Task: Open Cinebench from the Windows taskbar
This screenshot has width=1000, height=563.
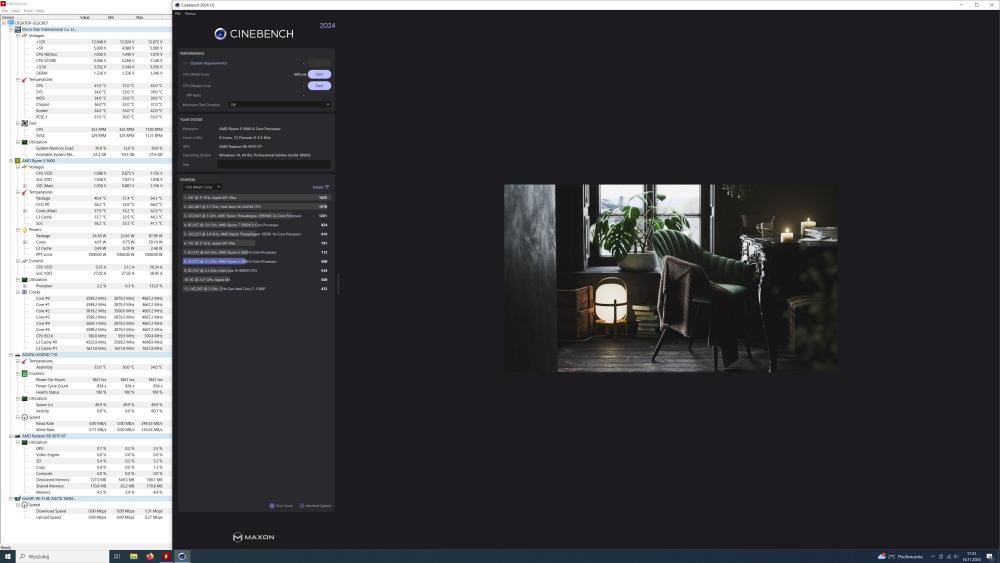Action: (x=183, y=555)
